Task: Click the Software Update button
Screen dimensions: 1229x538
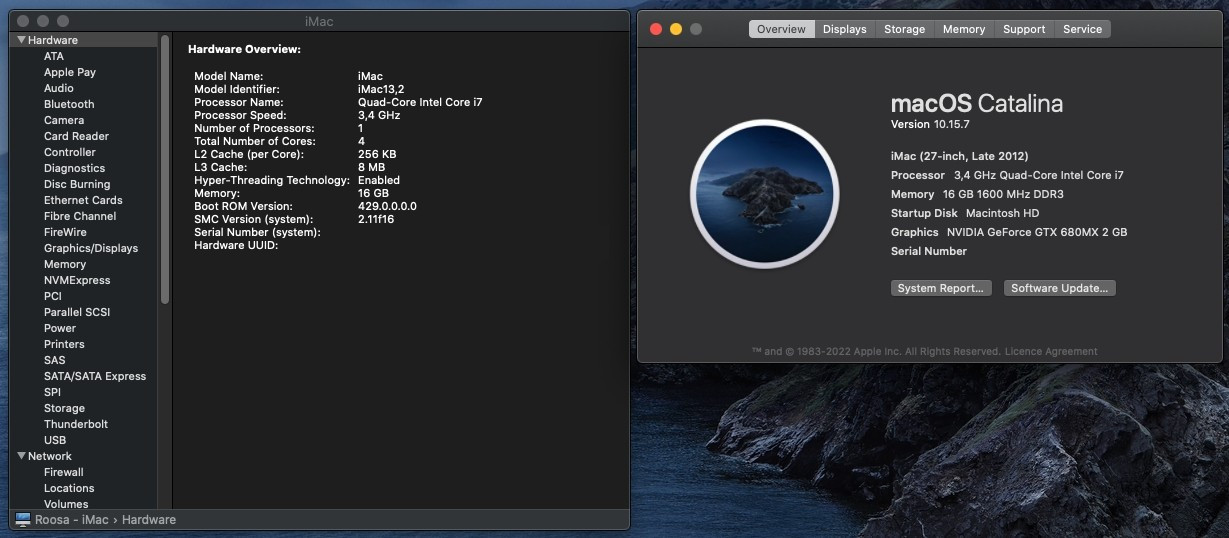Action: click(x=1059, y=288)
